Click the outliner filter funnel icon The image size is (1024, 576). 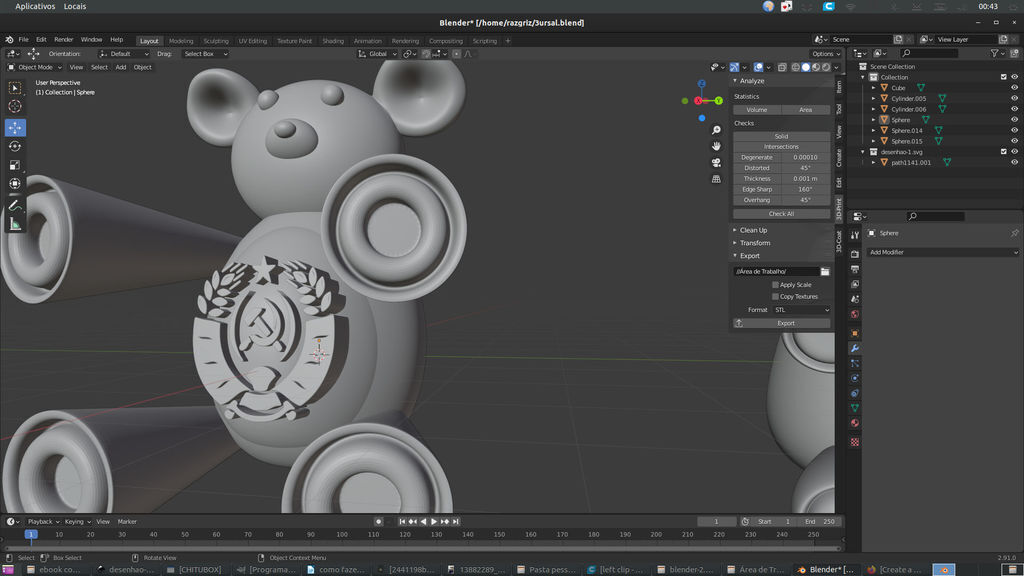click(x=994, y=54)
